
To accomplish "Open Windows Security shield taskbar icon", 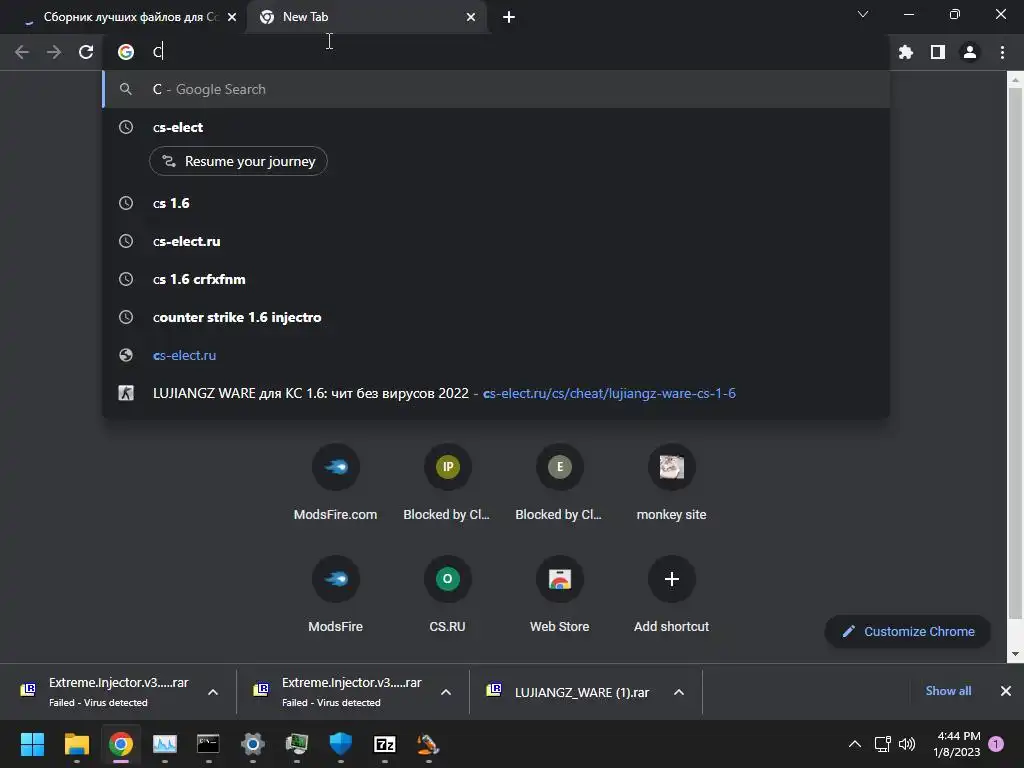I will coord(340,744).
